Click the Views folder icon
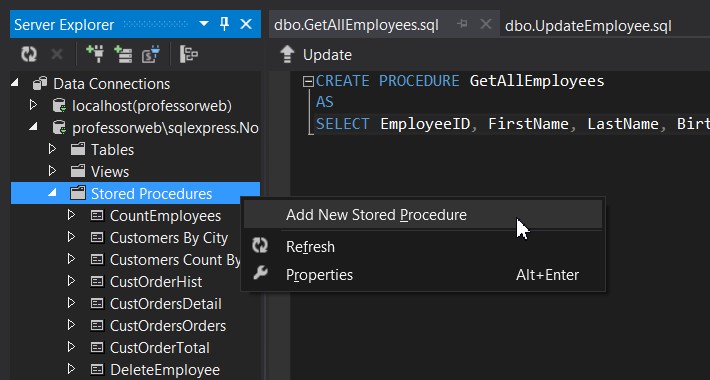The image size is (710, 380). pyautogui.click(x=78, y=171)
